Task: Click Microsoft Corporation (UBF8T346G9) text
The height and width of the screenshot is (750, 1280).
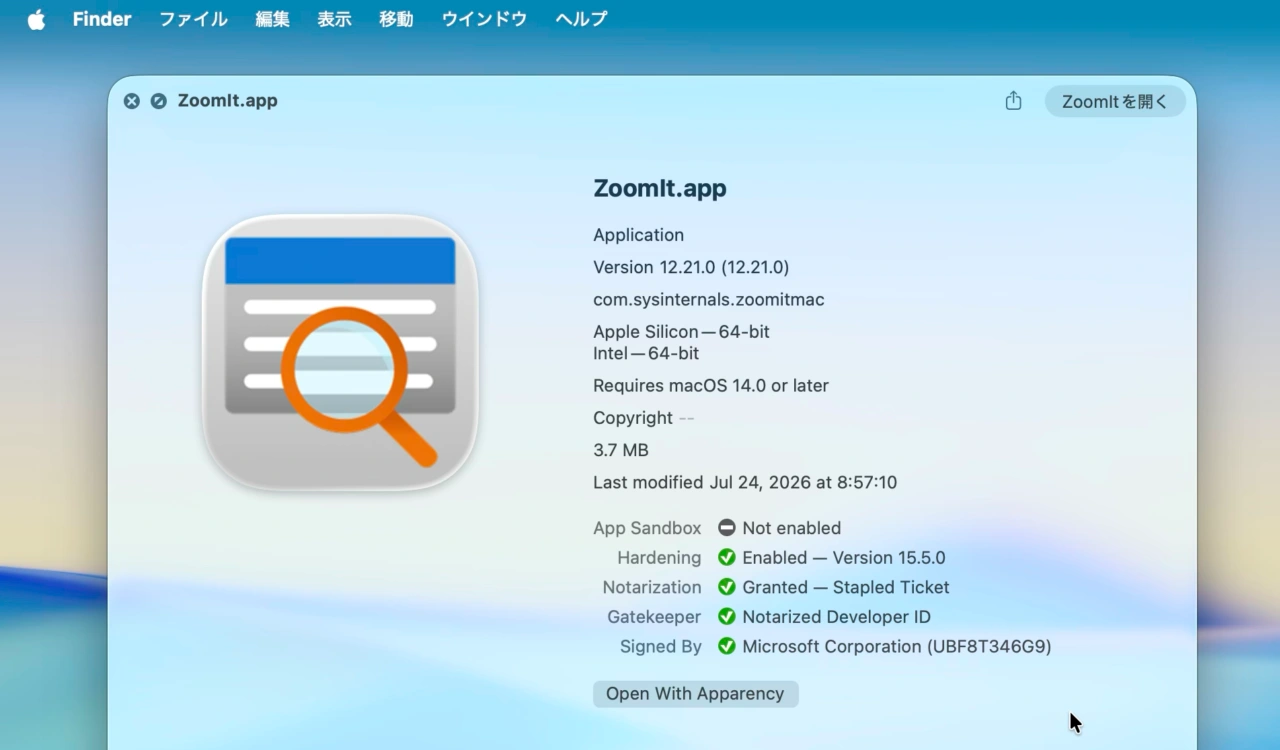Action: coord(897,647)
